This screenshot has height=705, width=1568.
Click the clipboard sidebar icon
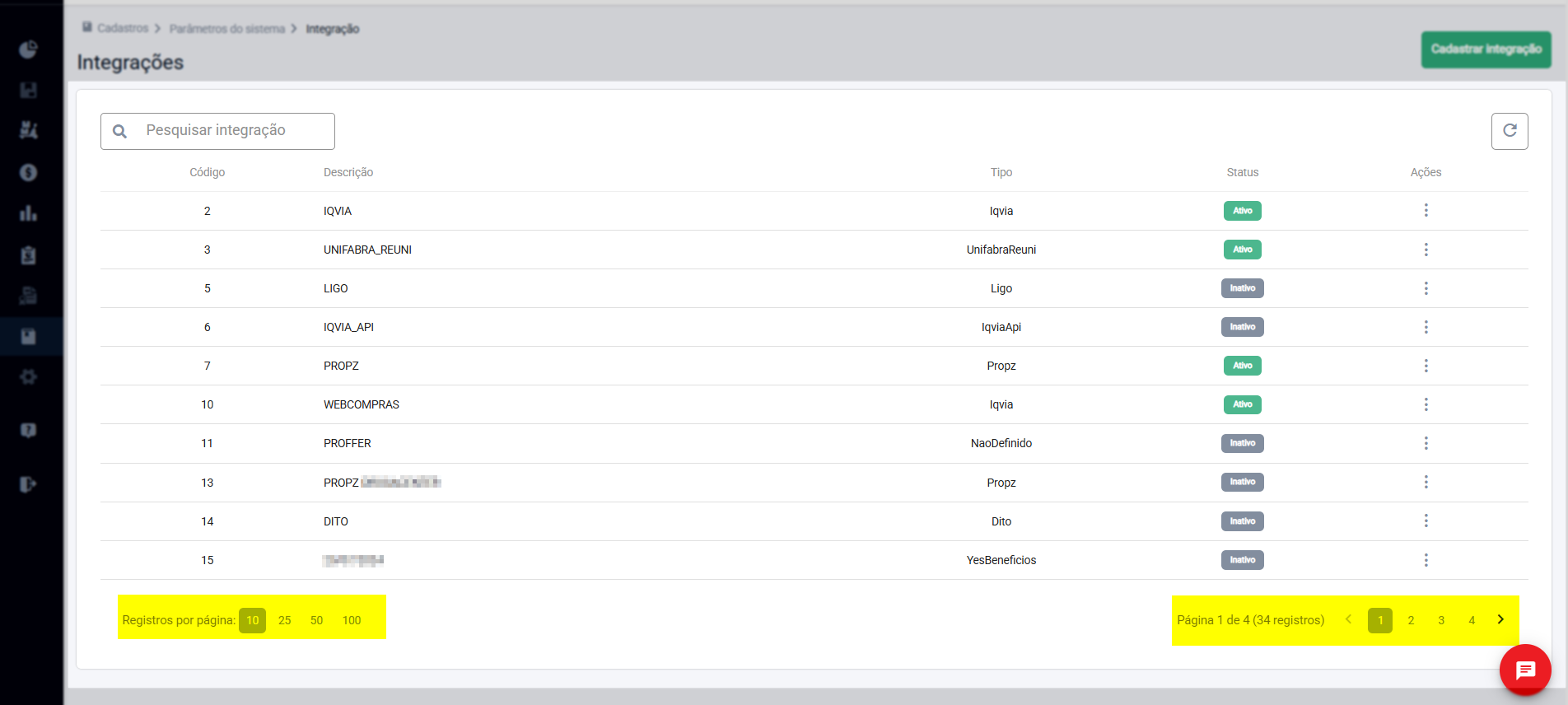coord(29,255)
